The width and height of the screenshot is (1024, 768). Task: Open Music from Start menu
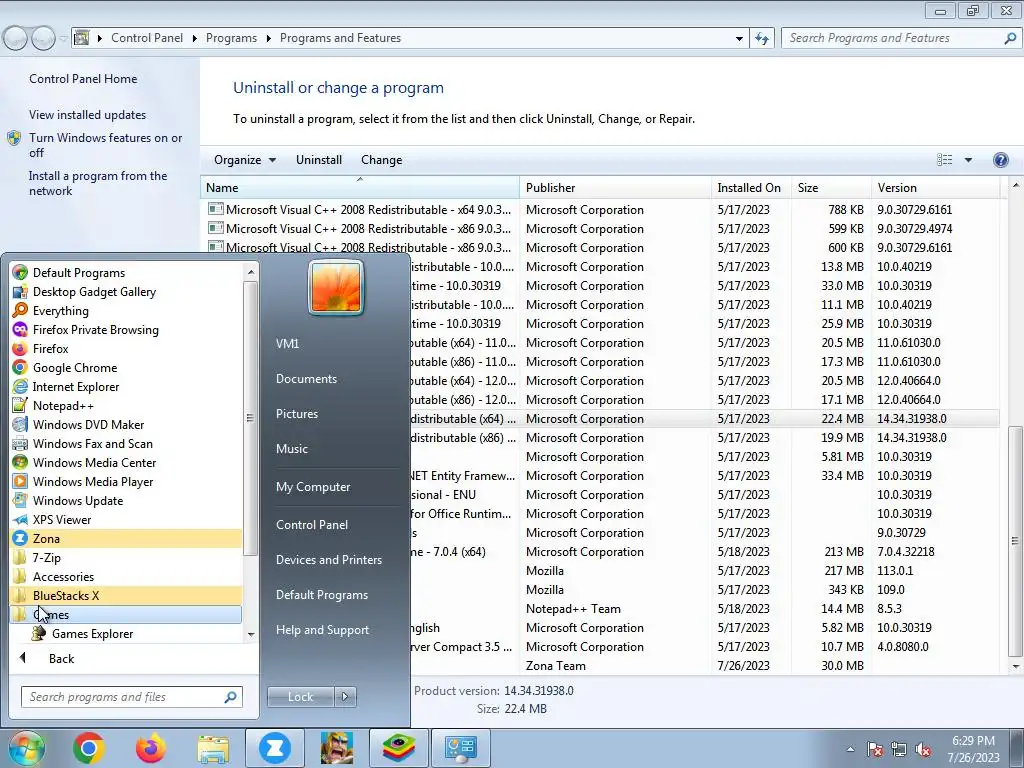coord(291,449)
